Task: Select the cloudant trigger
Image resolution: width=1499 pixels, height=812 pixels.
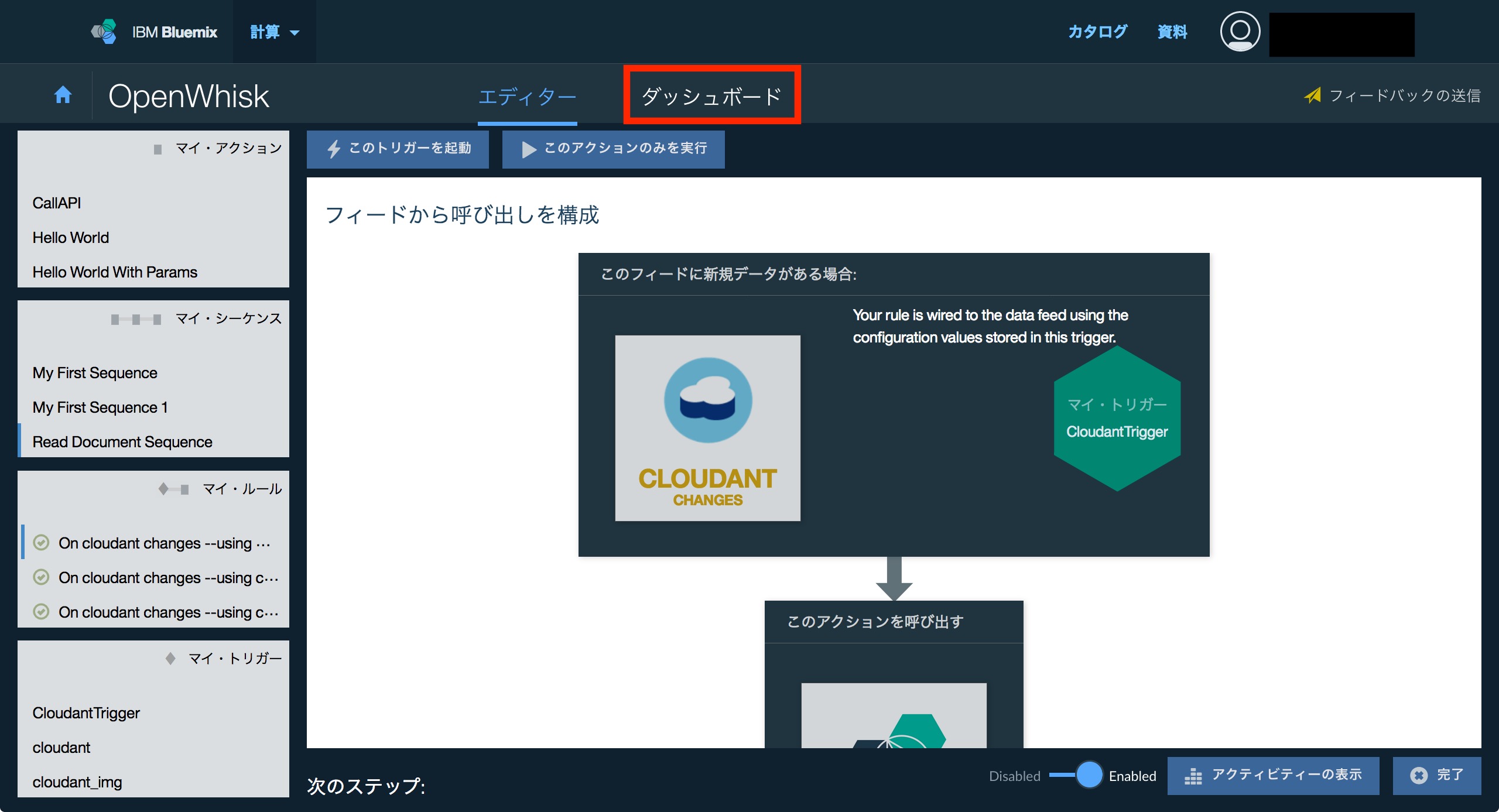Action: 61,748
